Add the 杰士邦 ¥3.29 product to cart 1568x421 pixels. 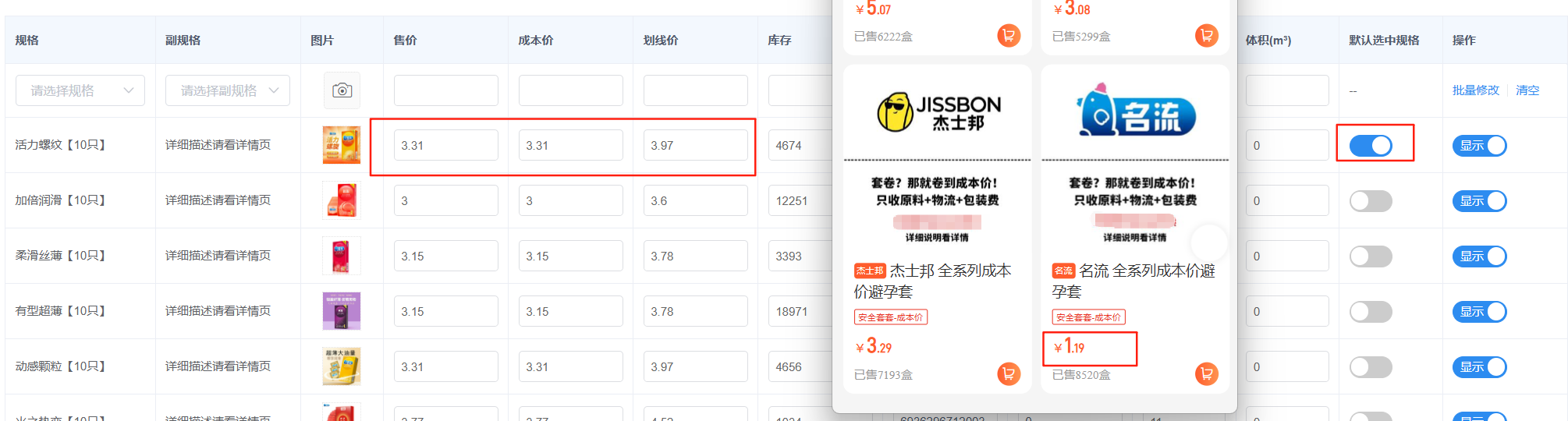coord(1009,374)
